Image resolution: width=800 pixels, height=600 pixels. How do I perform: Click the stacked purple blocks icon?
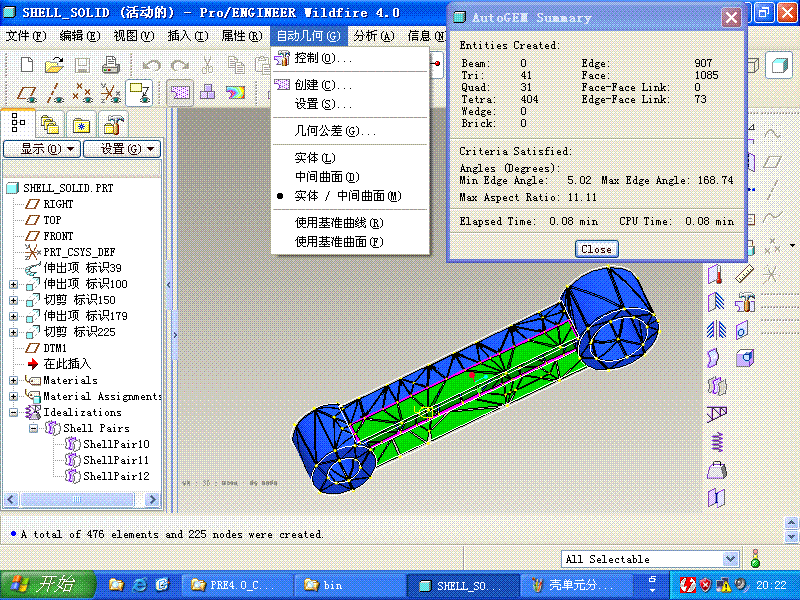click(208, 92)
